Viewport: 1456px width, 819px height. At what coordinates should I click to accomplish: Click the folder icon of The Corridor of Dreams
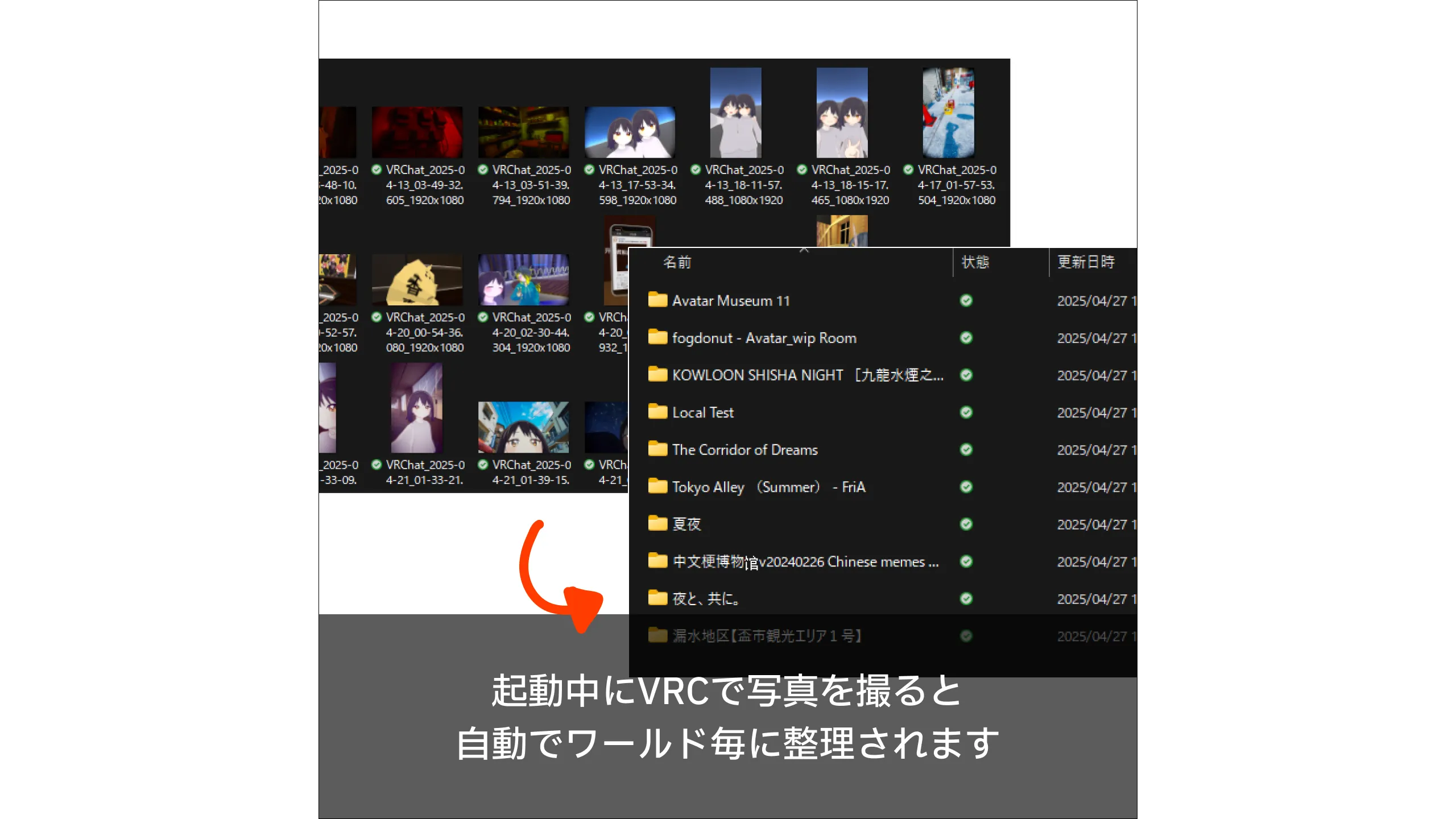(657, 449)
